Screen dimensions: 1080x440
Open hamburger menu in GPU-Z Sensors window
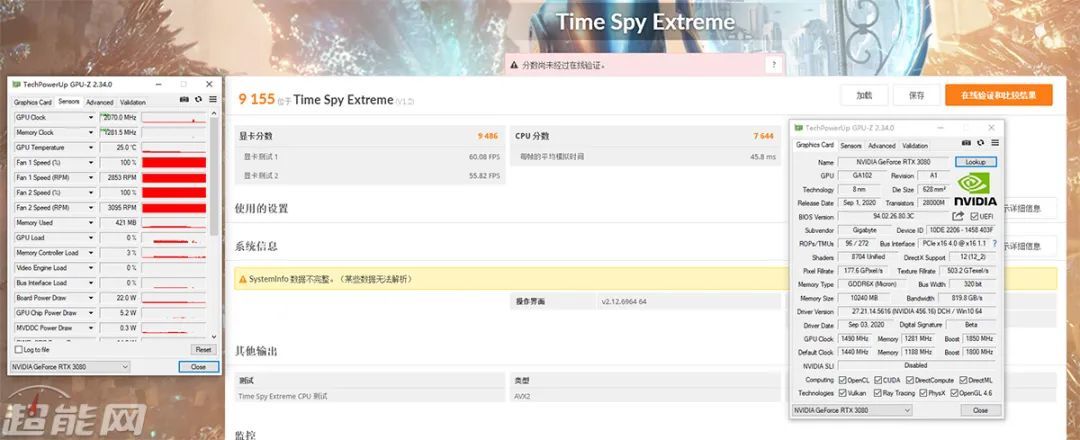[x=213, y=100]
